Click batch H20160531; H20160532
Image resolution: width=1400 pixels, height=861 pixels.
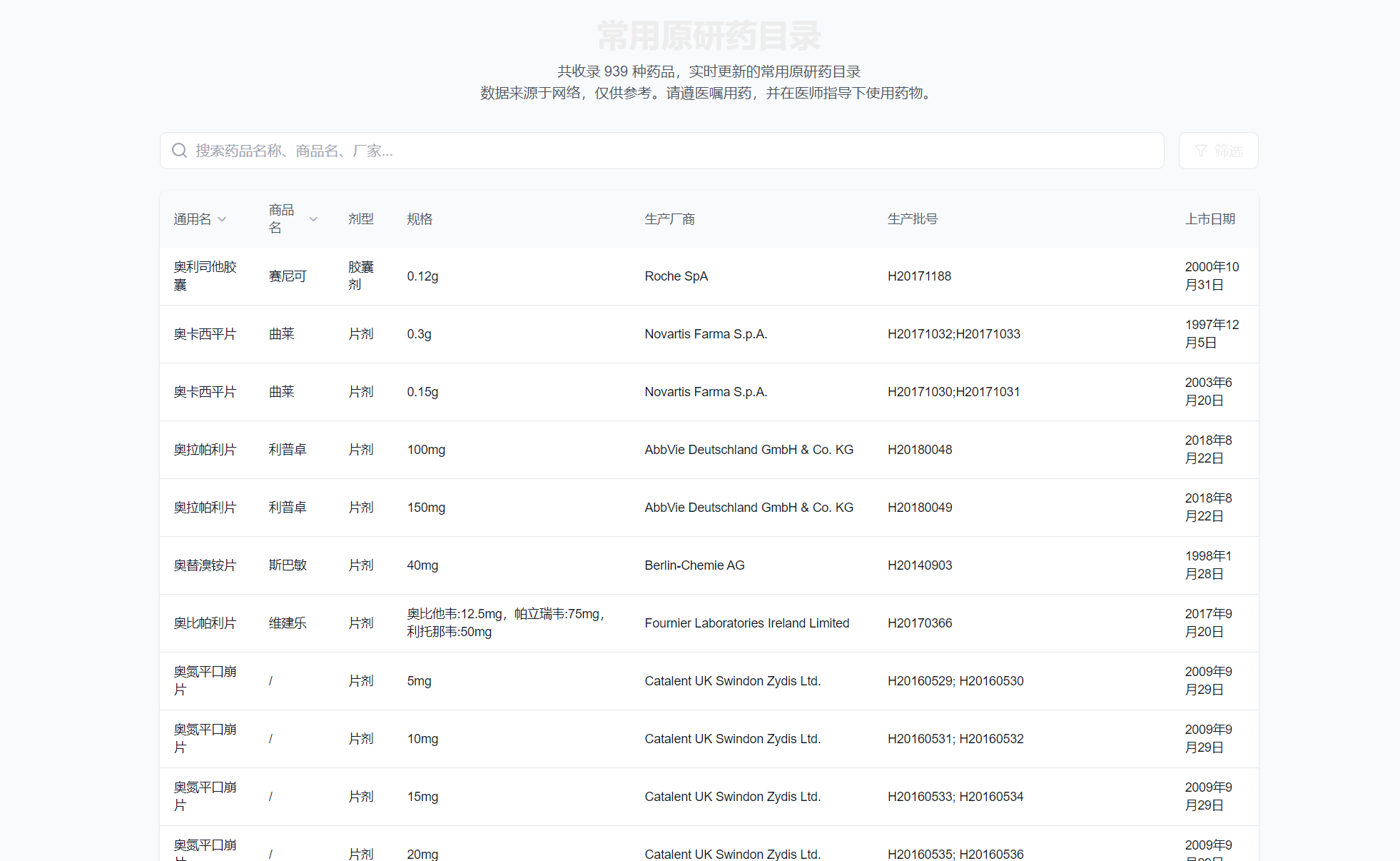955,739
